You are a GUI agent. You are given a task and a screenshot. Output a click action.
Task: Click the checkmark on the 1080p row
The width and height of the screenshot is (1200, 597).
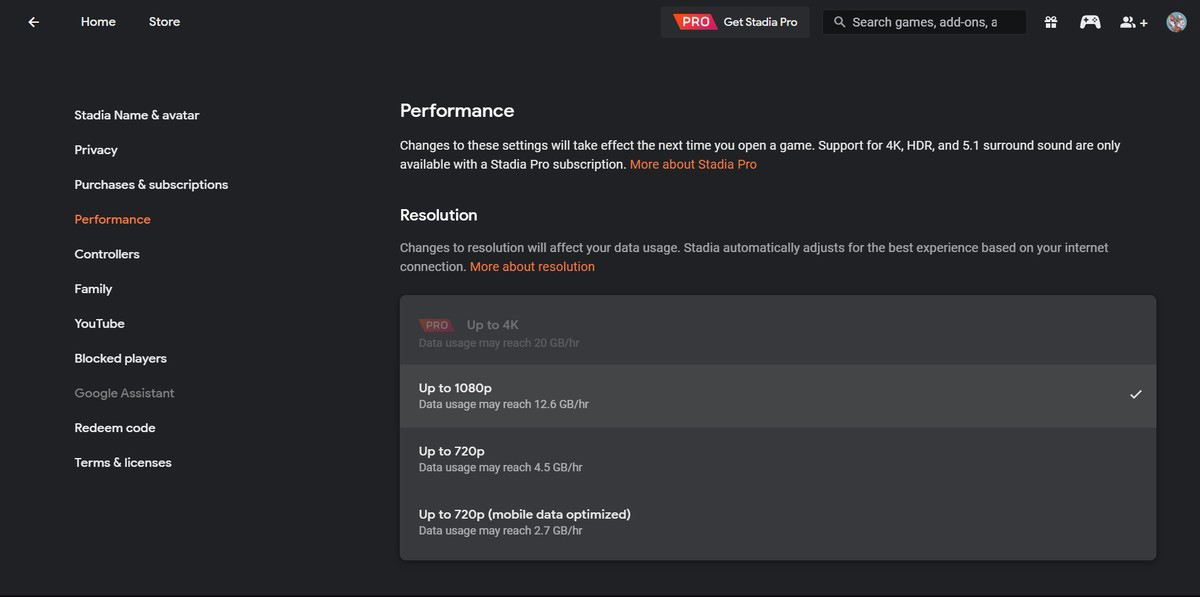pos(1135,395)
